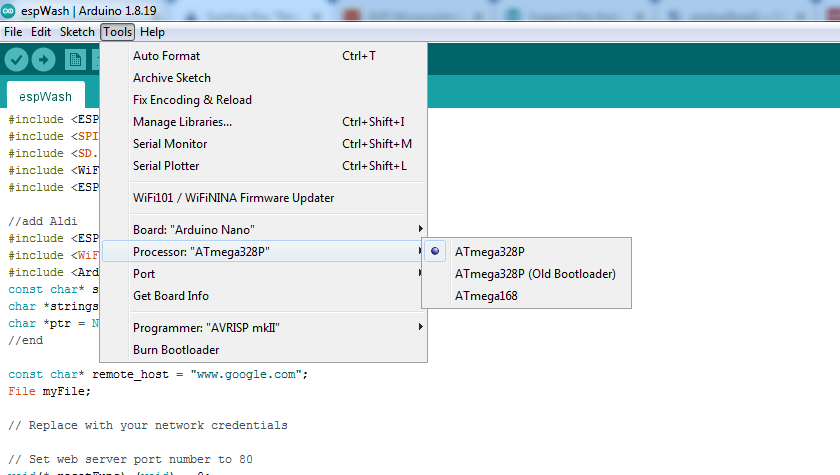
Task: Click the Verify sketch checkmark icon
Action: [x=16, y=60]
